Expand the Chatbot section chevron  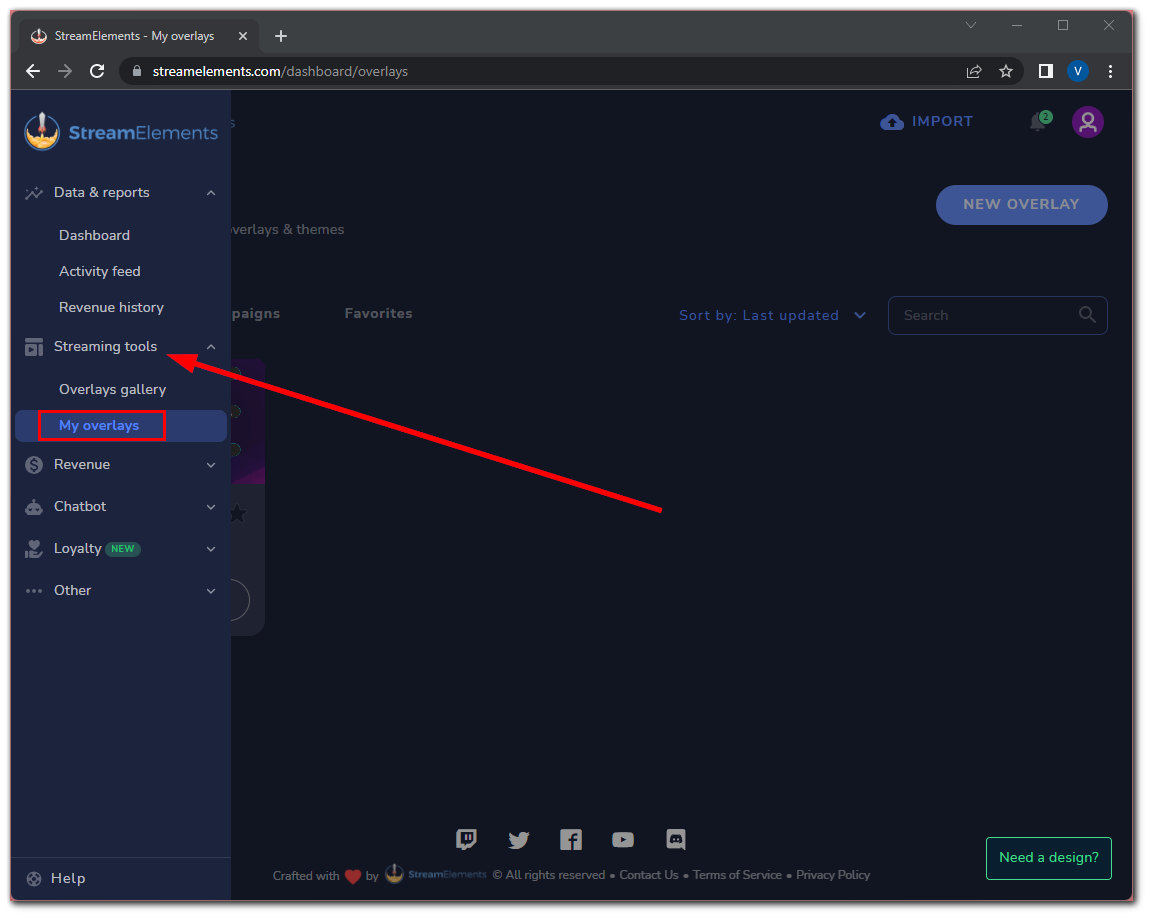[211, 507]
